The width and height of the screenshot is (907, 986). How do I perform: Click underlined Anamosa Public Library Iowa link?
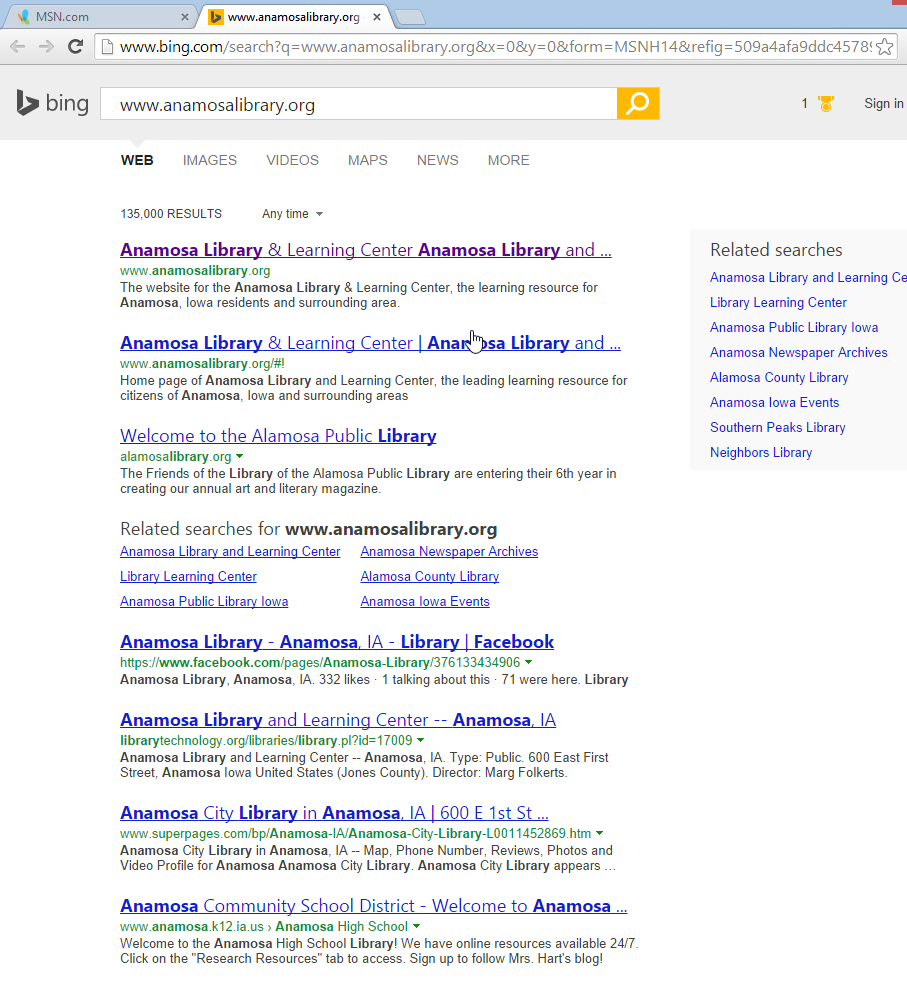point(204,602)
